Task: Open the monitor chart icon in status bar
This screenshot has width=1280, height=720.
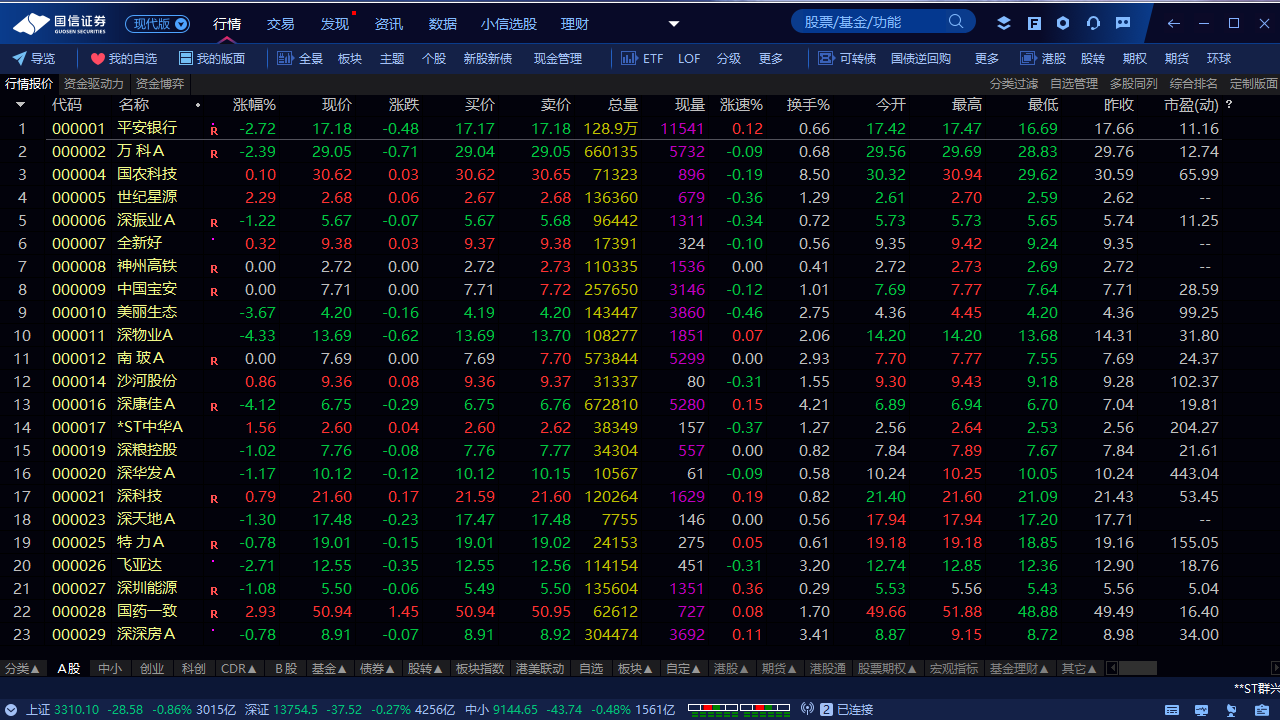Action: [x=1201, y=710]
